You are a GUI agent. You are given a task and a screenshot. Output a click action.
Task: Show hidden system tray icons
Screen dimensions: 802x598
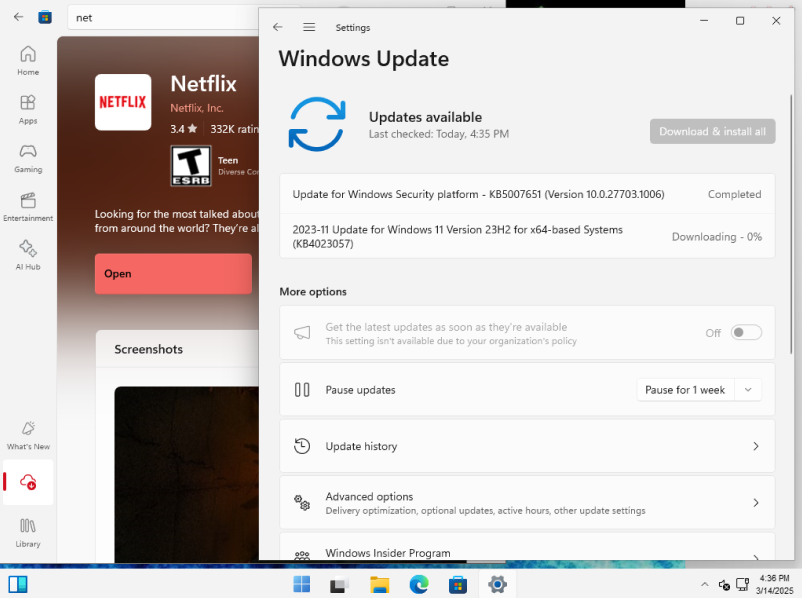pos(704,584)
